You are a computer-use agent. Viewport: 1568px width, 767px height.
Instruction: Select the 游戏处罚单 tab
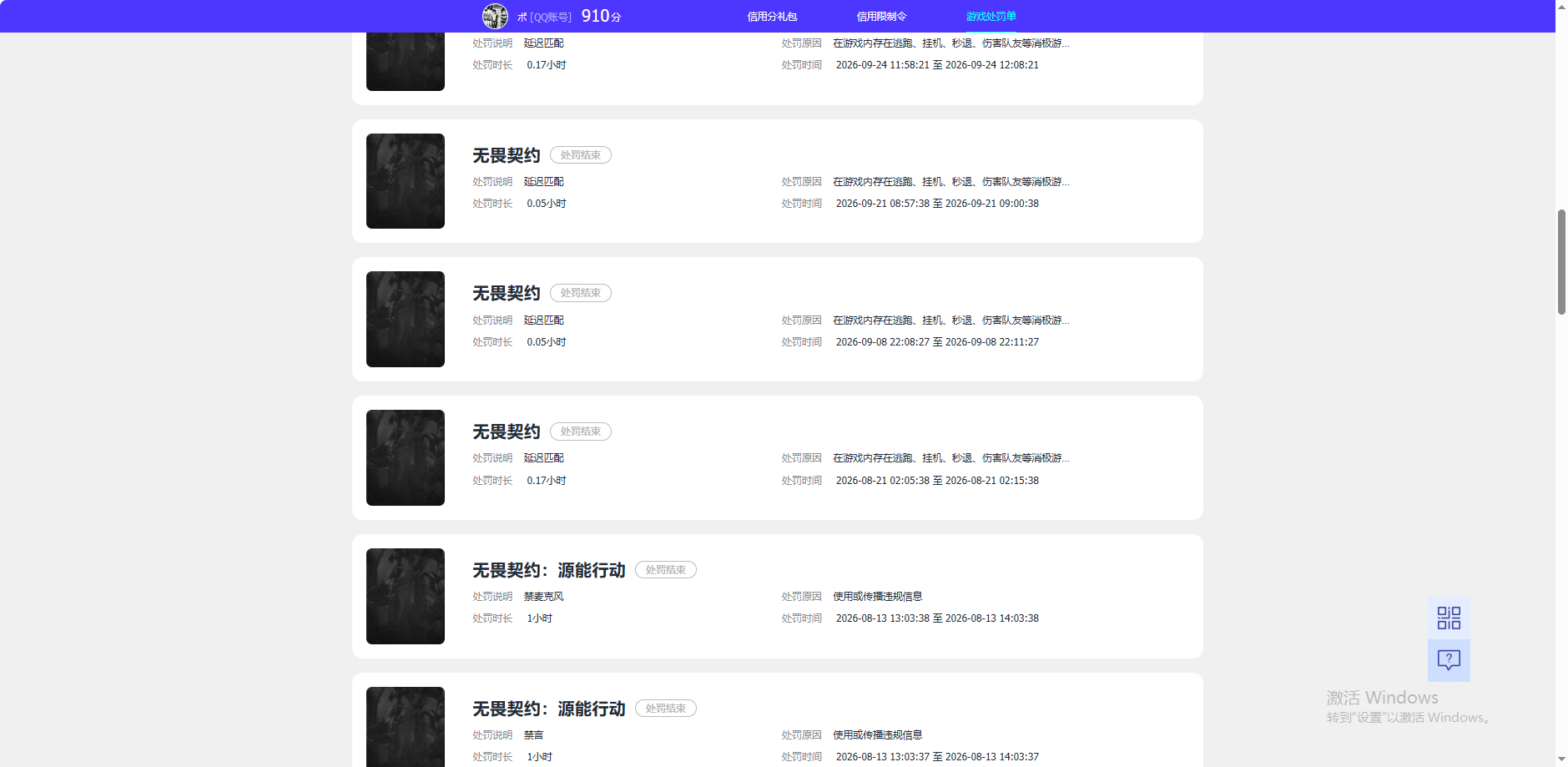[x=991, y=17]
